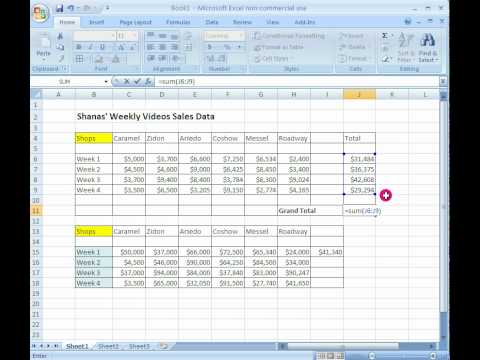The height and width of the screenshot is (360, 480).
Task: Click the Delete cells button
Action: pos(352,47)
